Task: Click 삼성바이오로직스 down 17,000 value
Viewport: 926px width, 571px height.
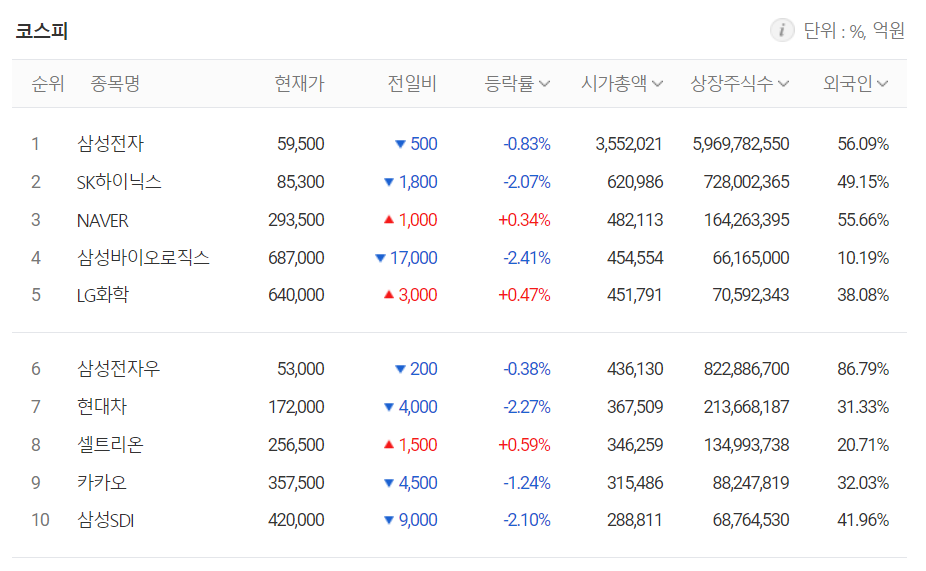Action: 407,257
